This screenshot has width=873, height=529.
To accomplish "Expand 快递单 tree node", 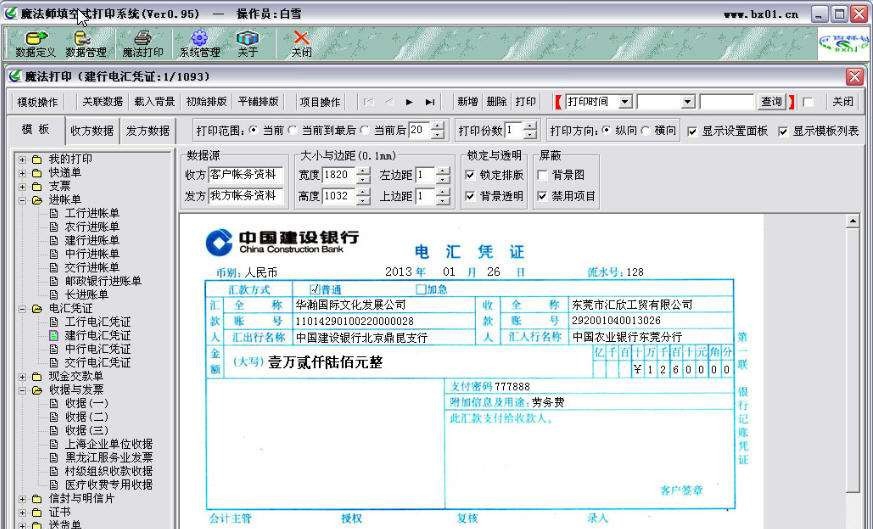I will [x=22, y=173].
